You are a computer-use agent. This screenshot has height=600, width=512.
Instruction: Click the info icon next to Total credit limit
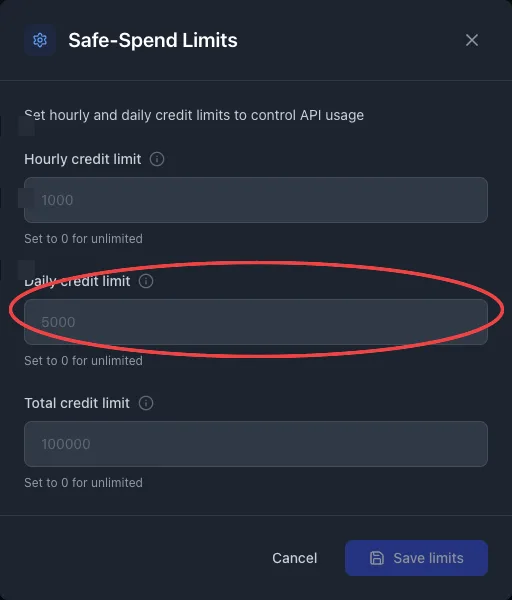[x=146, y=403]
